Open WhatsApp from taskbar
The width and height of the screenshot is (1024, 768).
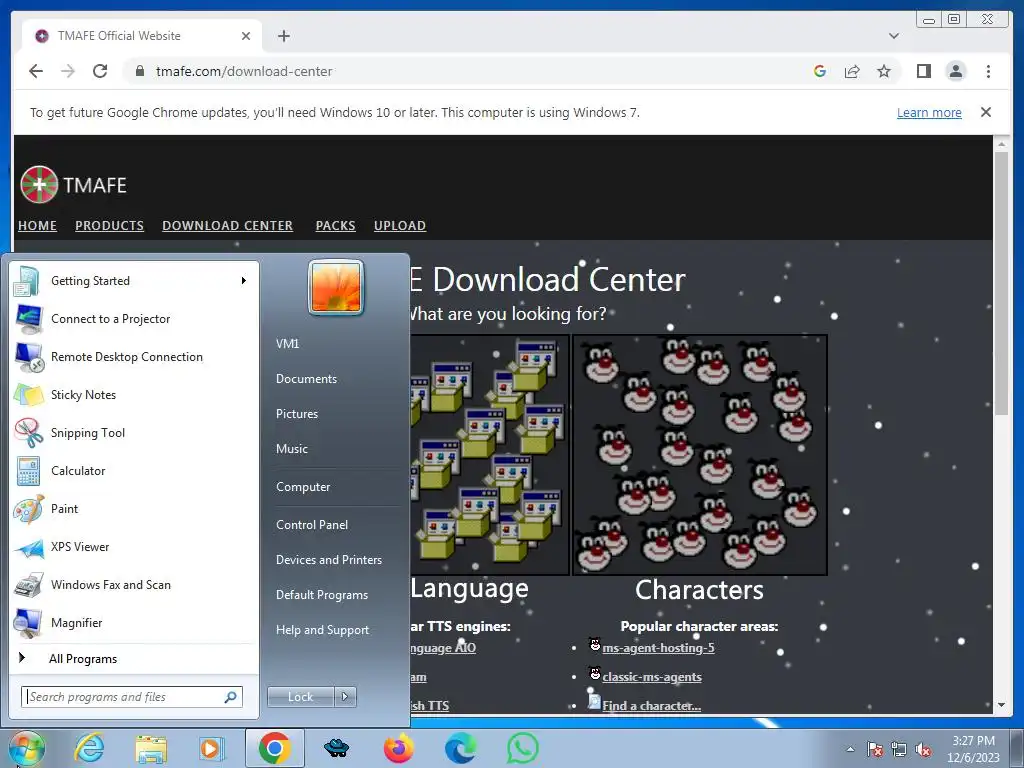522,748
